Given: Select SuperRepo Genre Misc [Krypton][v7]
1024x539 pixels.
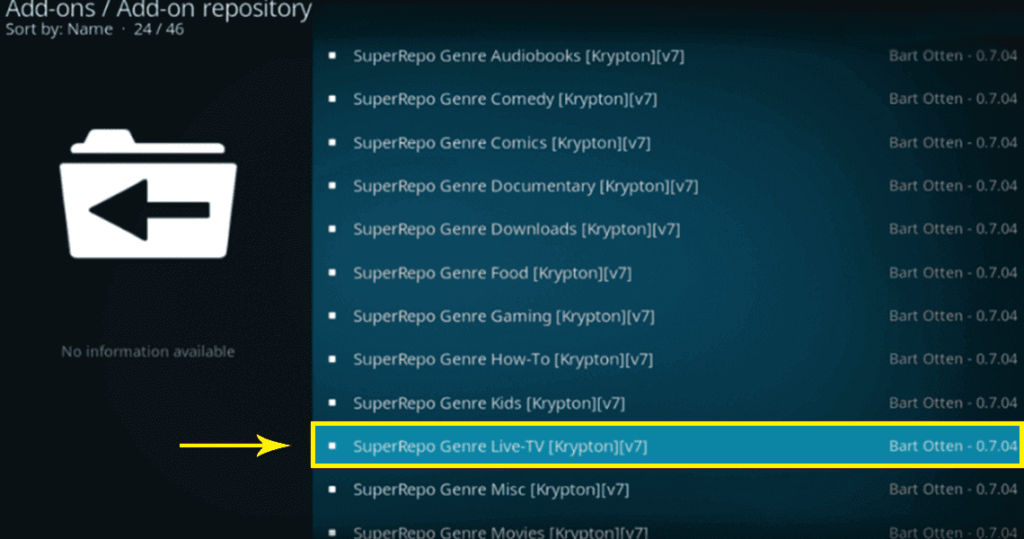Looking at the screenshot, I should coord(668,489).
